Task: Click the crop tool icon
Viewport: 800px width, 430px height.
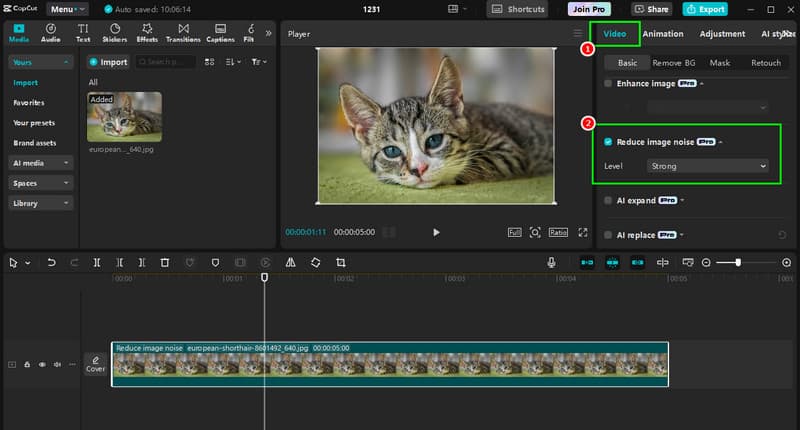Action: coord(341,263)
